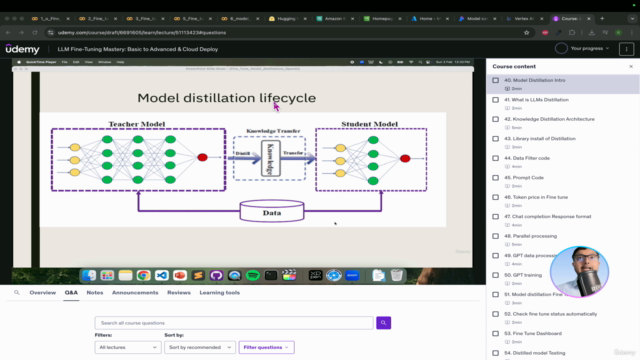Viewport: 640px width, 360px height.
Task: Open a new browser tab with plus icon
Action: coord(602,18)
